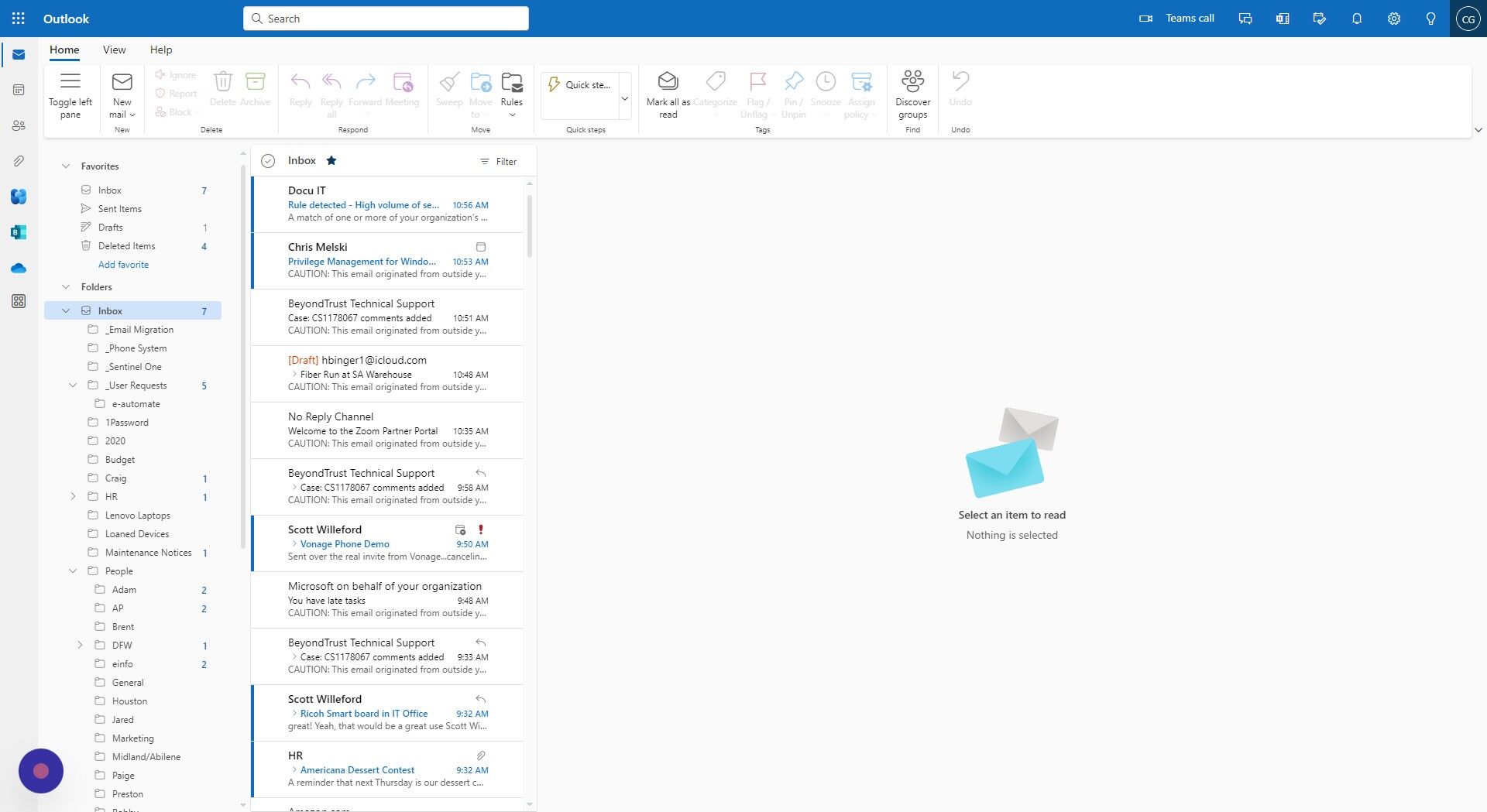The height and width of the screenshot is (812, 1487).
Task: Click the Settings gear icon
Action: click(x=1393, y=18)
